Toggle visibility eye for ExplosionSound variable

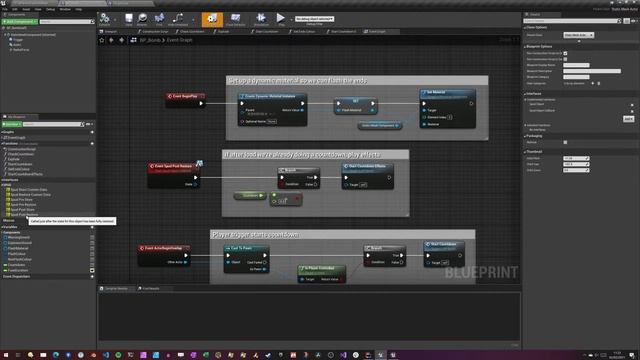click(92, 243)
